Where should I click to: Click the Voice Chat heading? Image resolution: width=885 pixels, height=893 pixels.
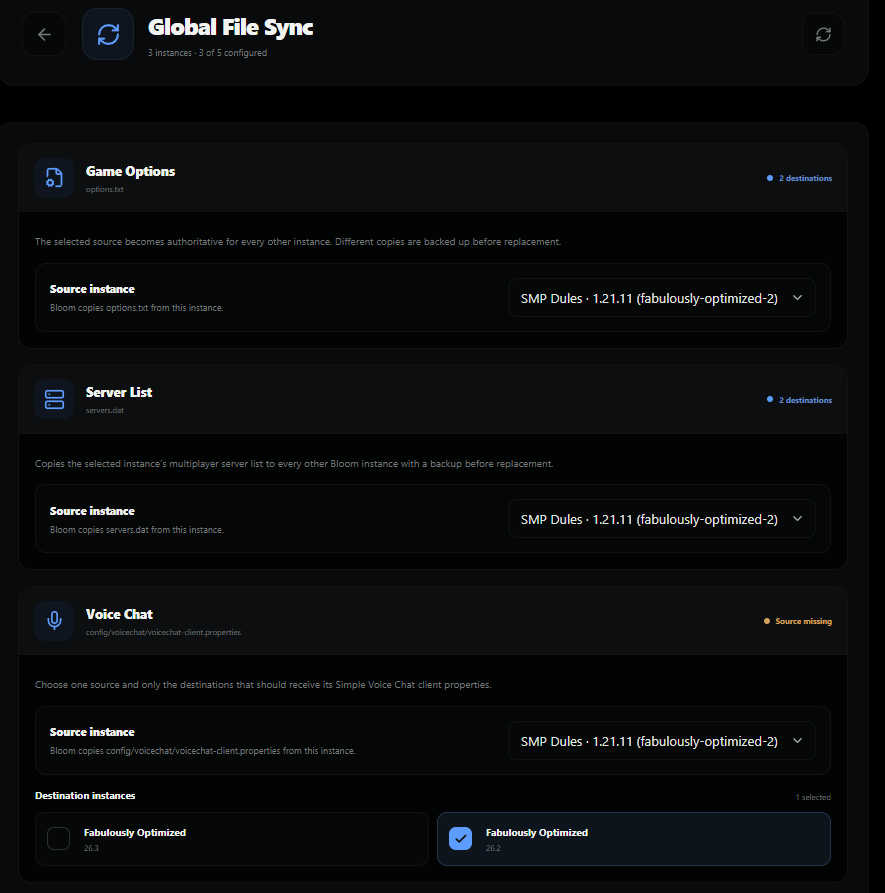[x=120, y=615]
